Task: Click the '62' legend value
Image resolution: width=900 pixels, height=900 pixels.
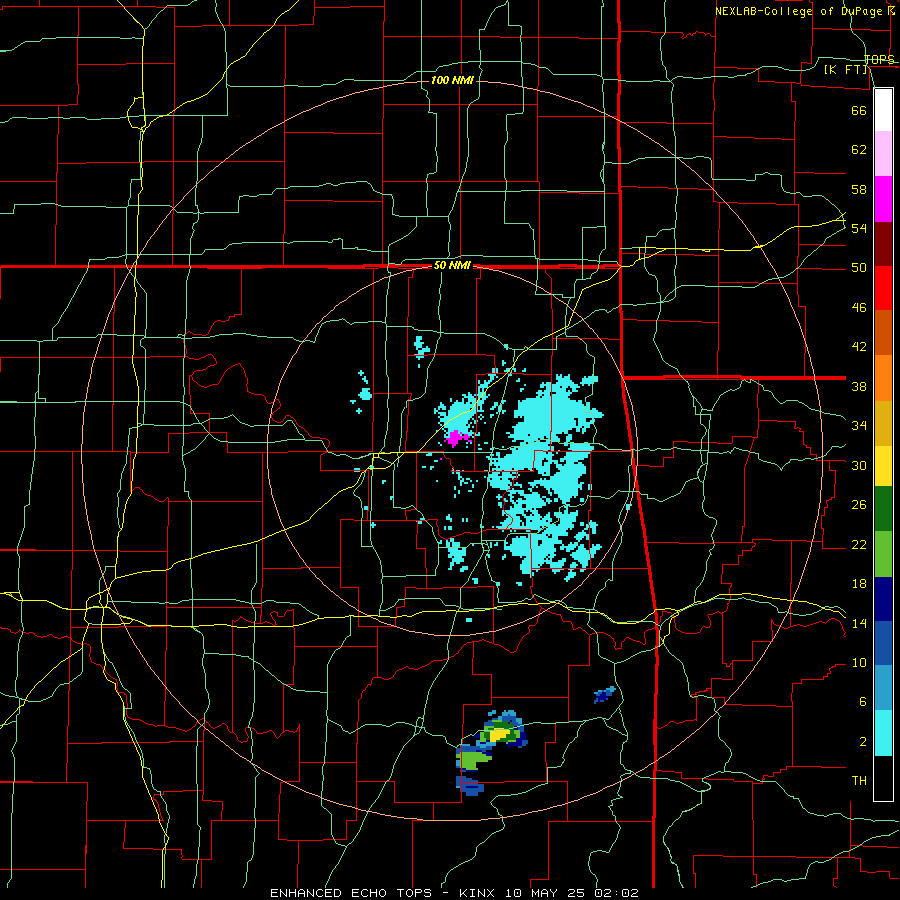Action: pos(859,150)
